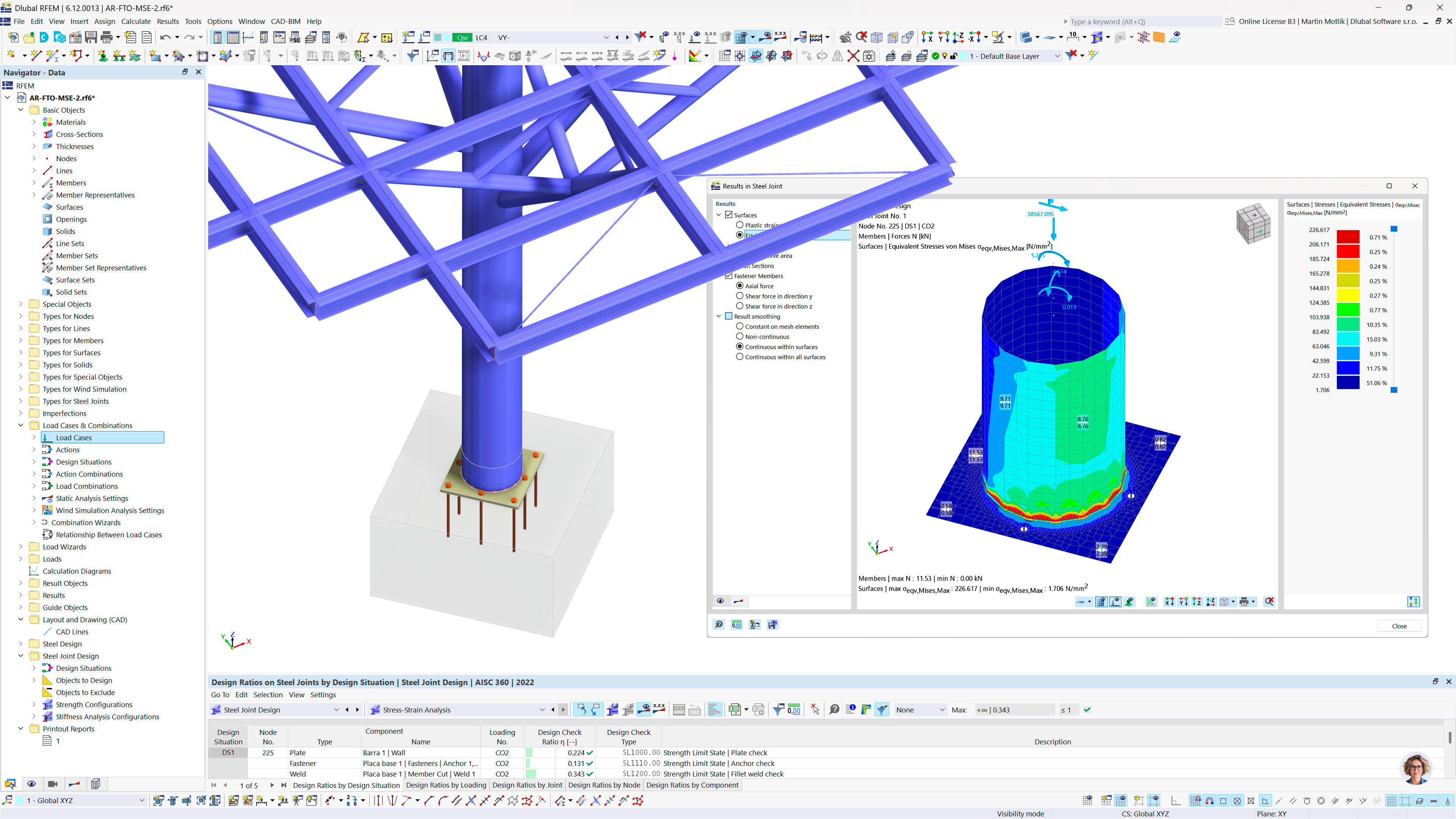
Task: Click the Redo arrow icon
Action: (x=189, y=37)
